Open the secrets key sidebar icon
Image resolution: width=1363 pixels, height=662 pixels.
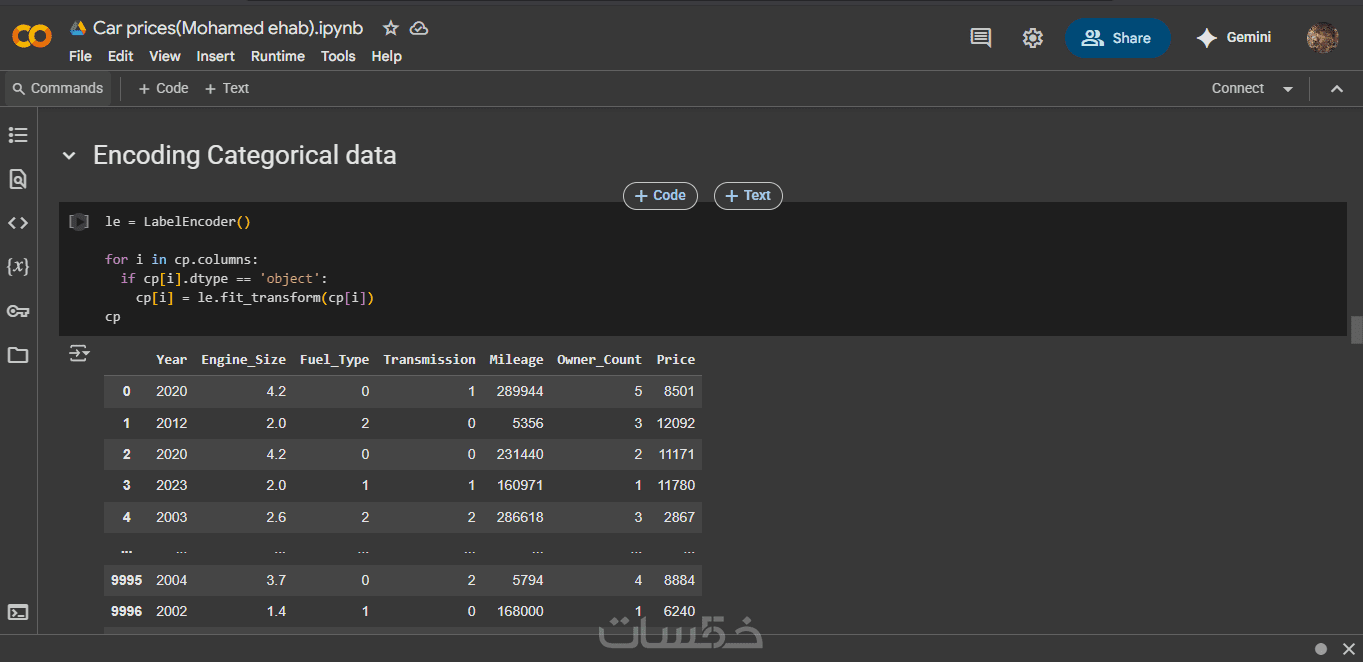(x=18, y=311)
